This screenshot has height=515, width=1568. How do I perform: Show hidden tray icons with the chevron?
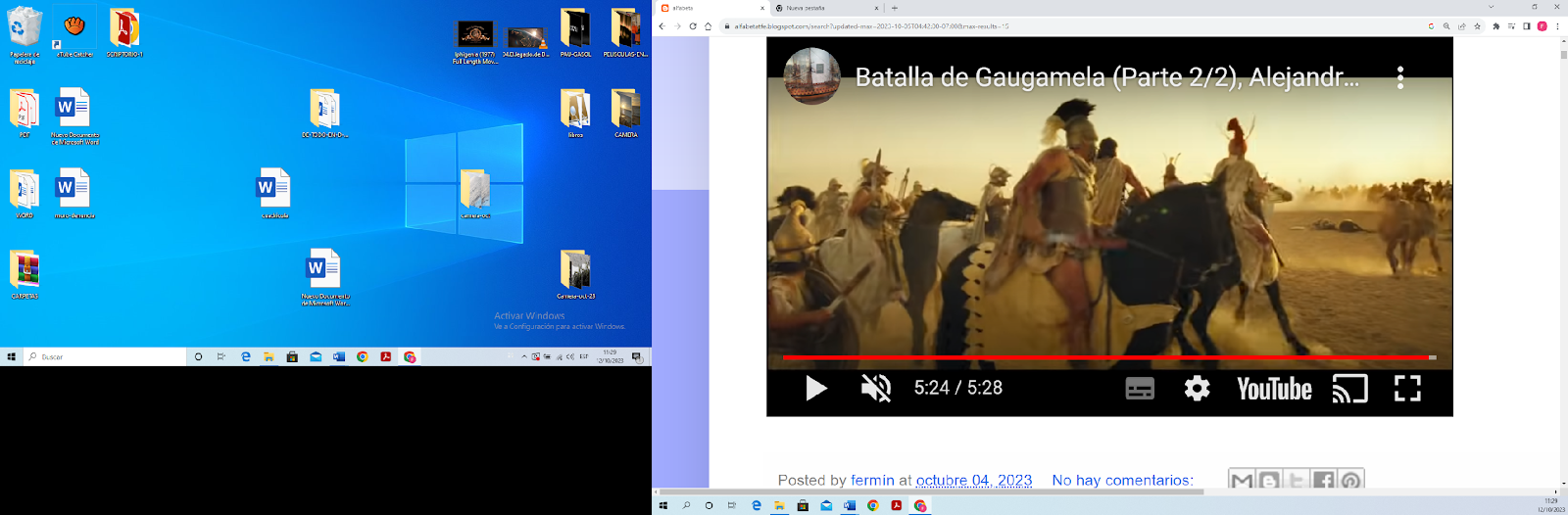point(524,357)
